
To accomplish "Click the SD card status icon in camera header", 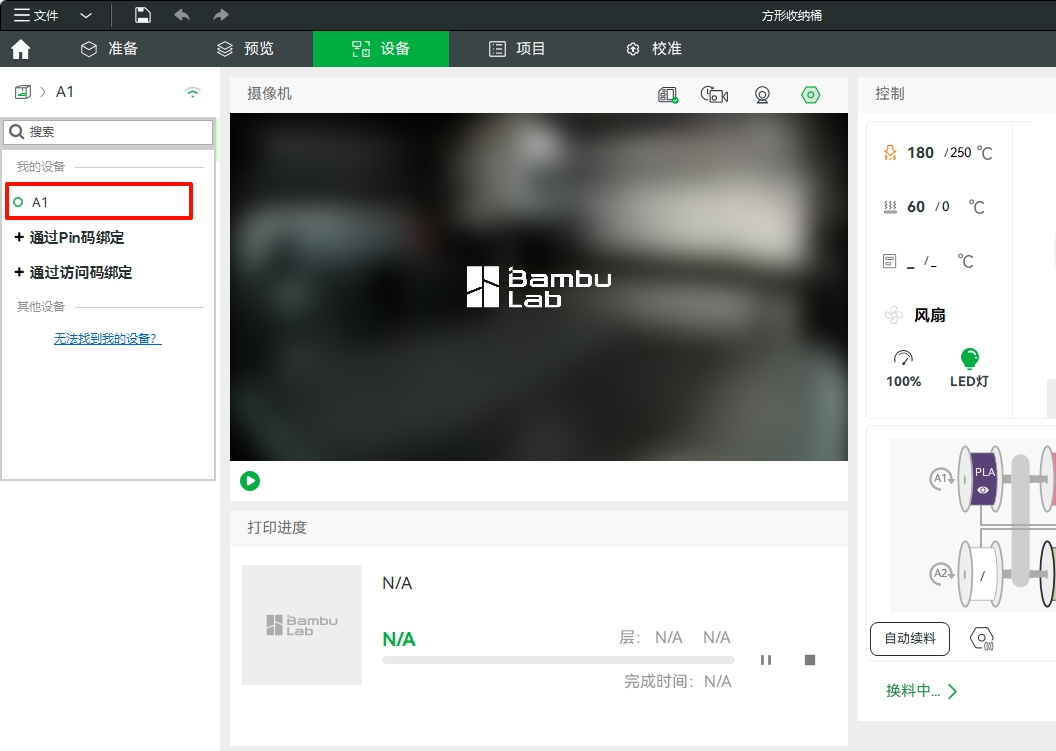I will tap(668, 95).
